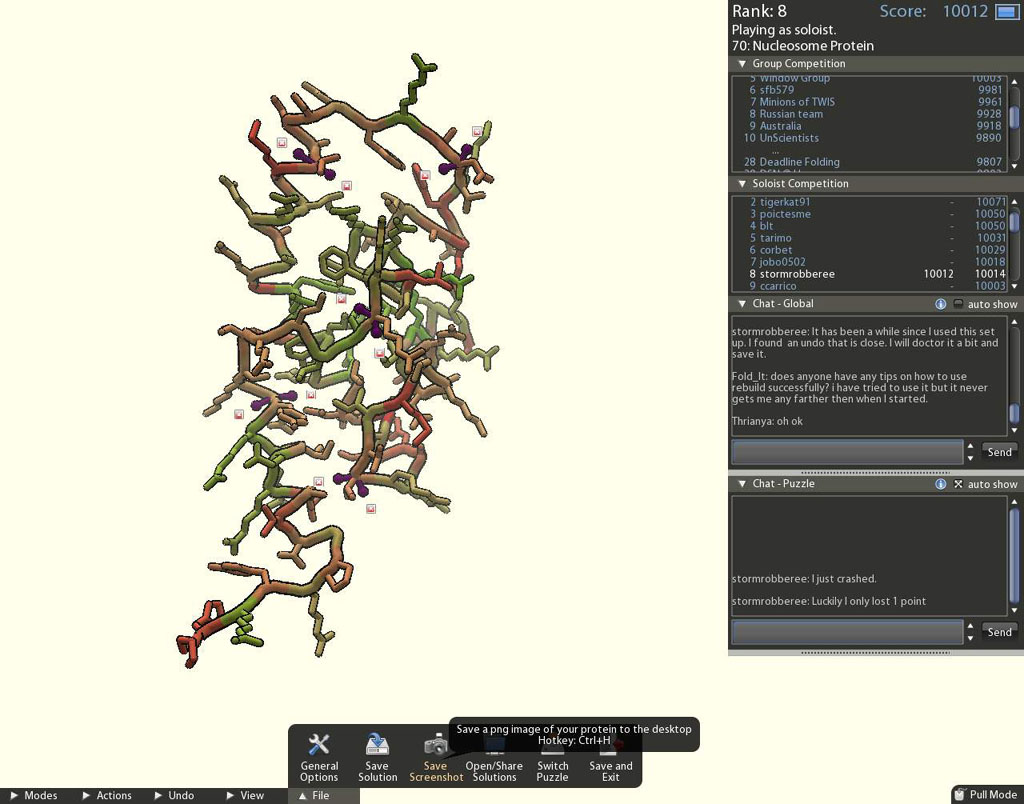1024x804 pixels.
Task: Open the Actions menu
Action: tap(106, 796)
